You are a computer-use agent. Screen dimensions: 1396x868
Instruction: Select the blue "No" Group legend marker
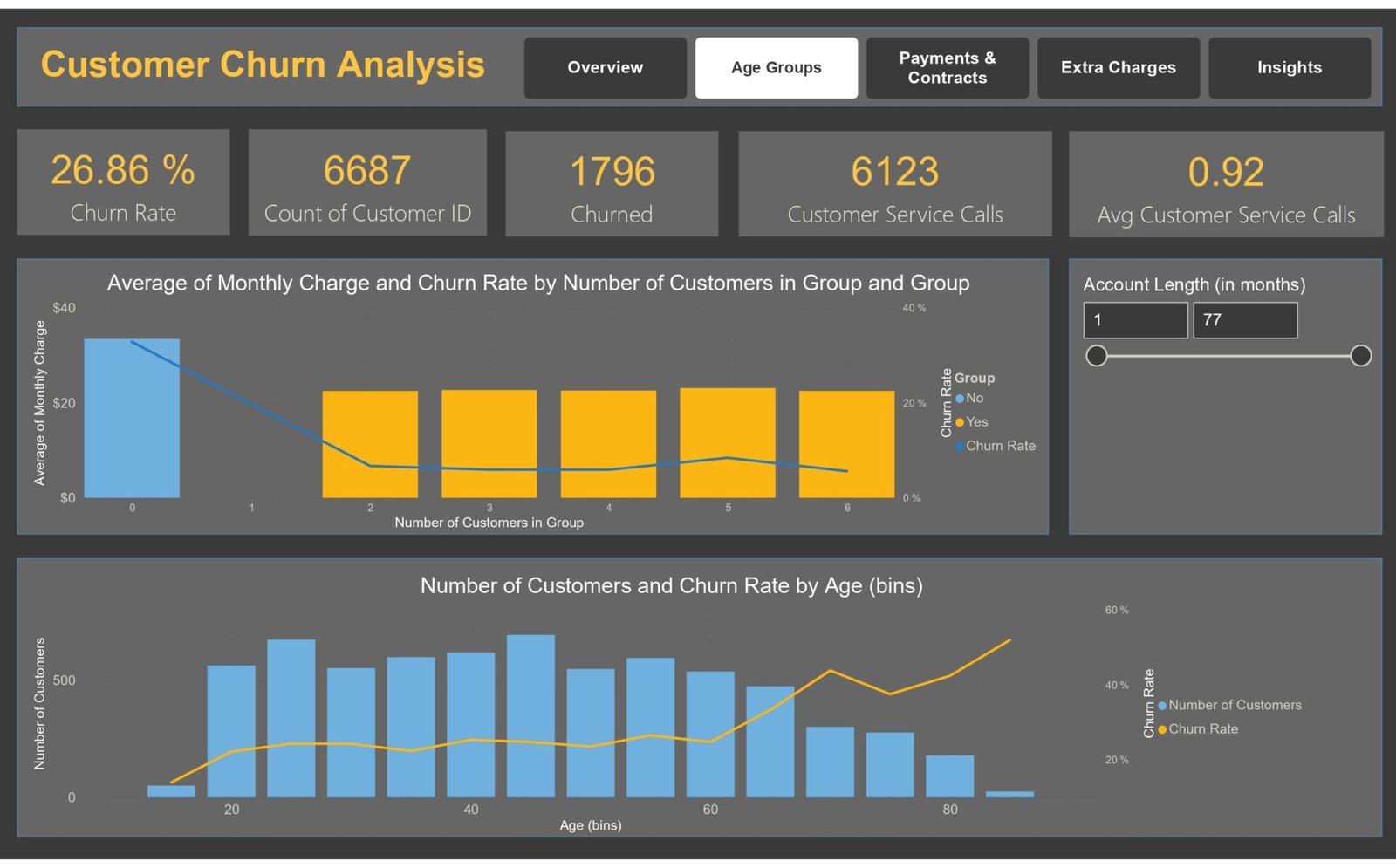[960, 399]
